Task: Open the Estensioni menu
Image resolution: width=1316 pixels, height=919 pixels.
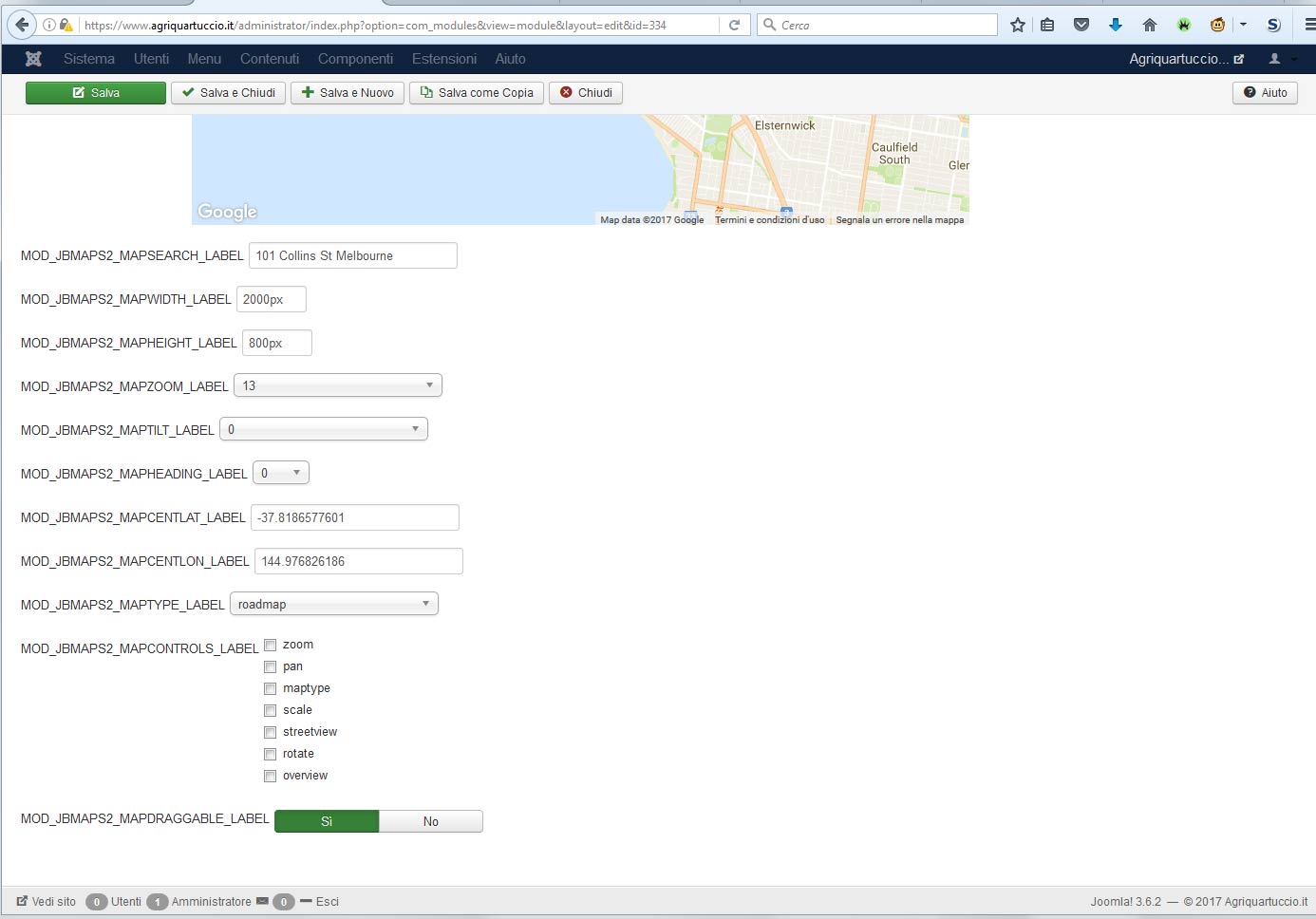Action: (x=444, y=59)
